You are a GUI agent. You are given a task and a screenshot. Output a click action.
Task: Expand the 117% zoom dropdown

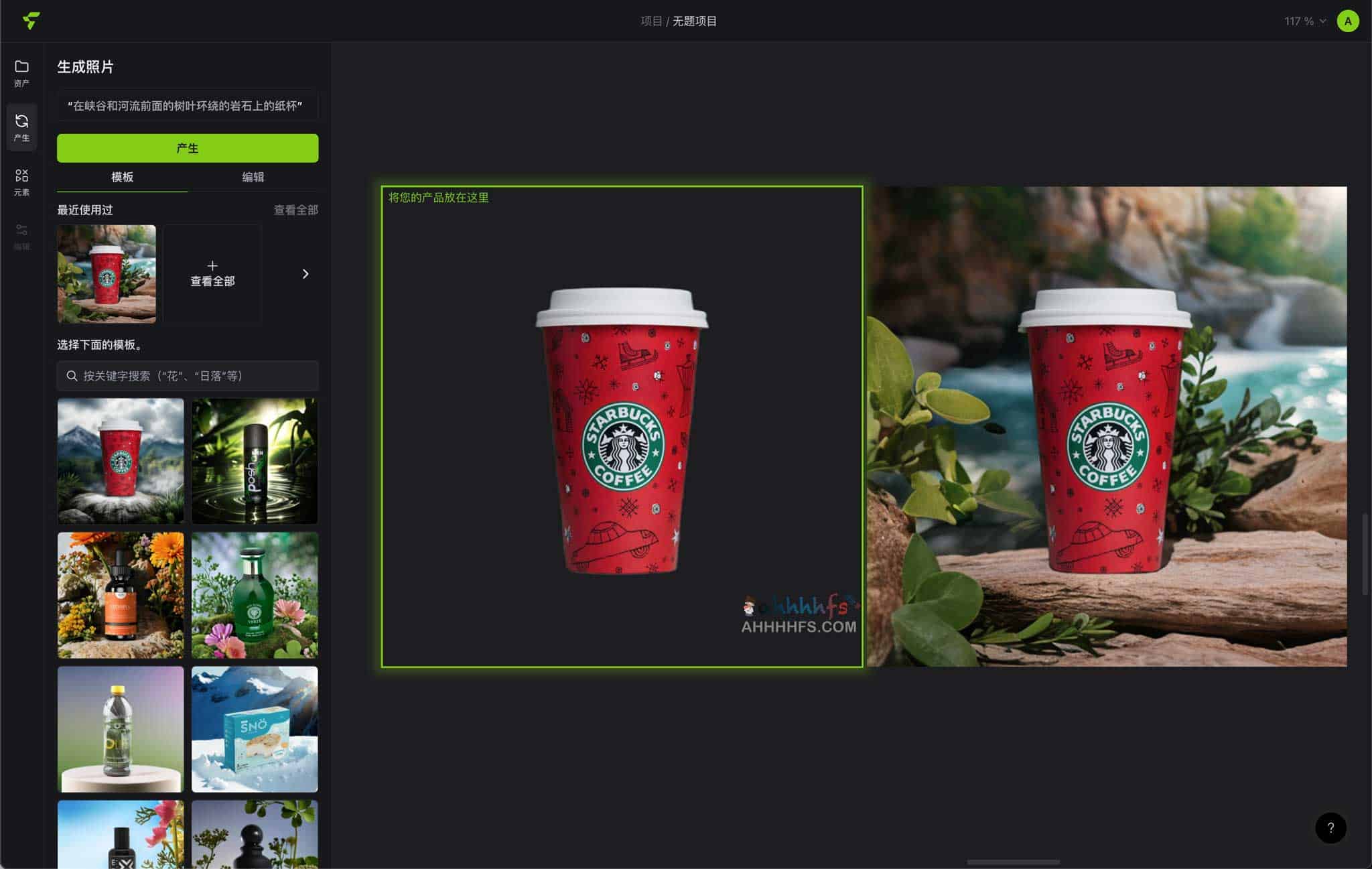[1304, 21]
